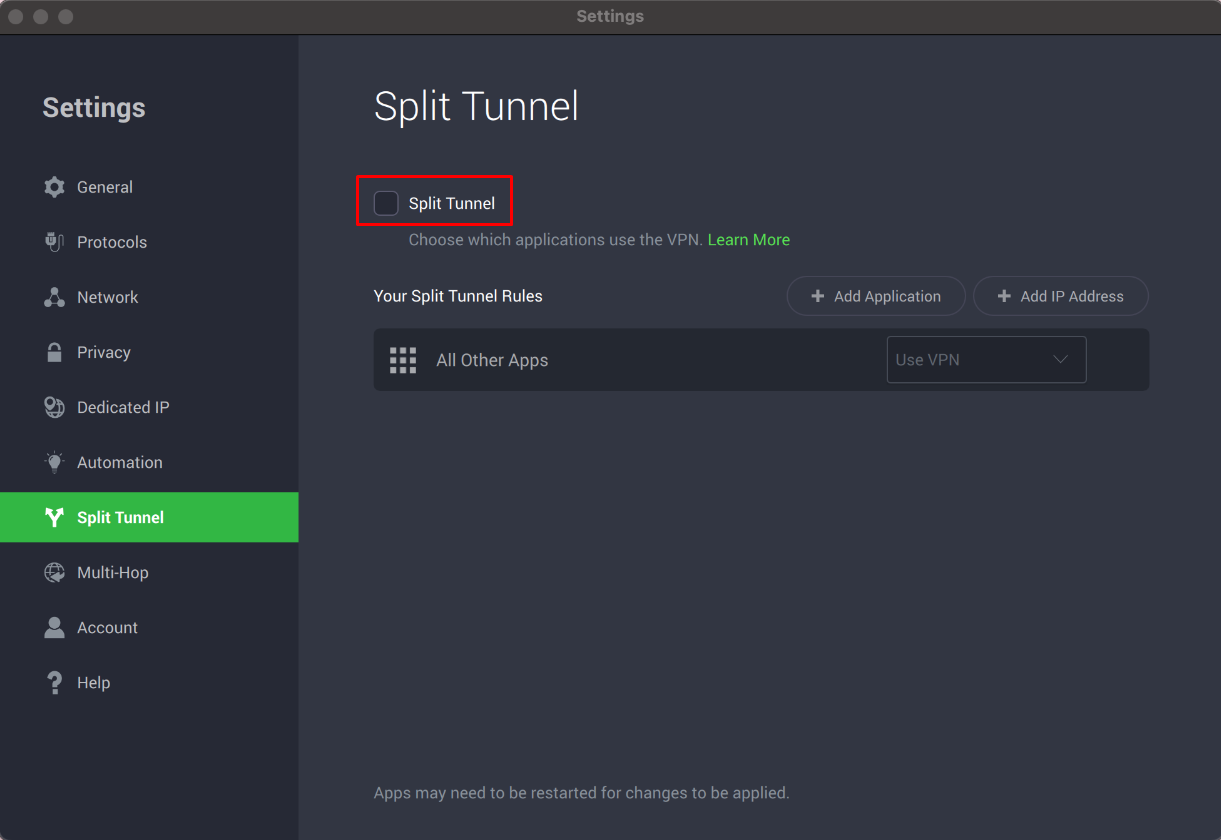Click the General gear icon
Viewport: 1221px width, 840px height.
54,187
